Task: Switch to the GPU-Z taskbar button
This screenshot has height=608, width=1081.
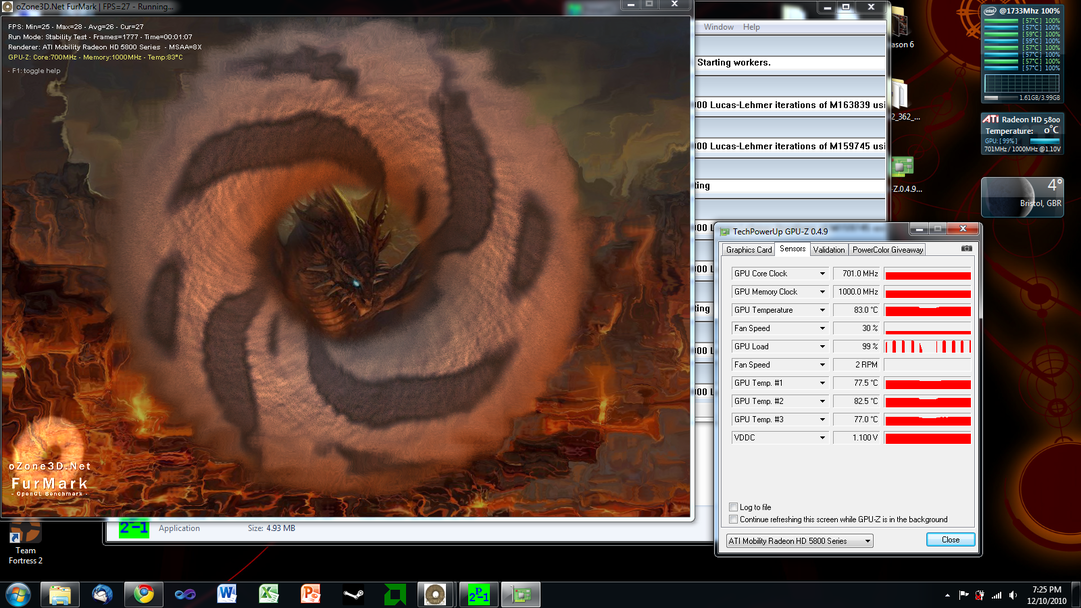Action: coord(521,594)
